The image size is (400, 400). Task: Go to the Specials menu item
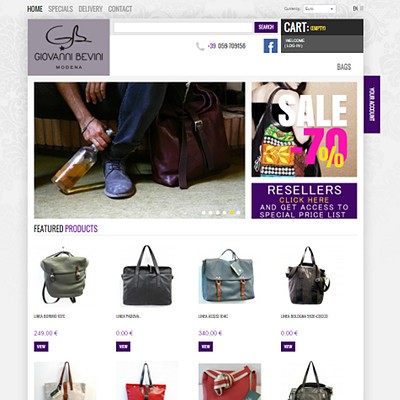coord(60,9)
